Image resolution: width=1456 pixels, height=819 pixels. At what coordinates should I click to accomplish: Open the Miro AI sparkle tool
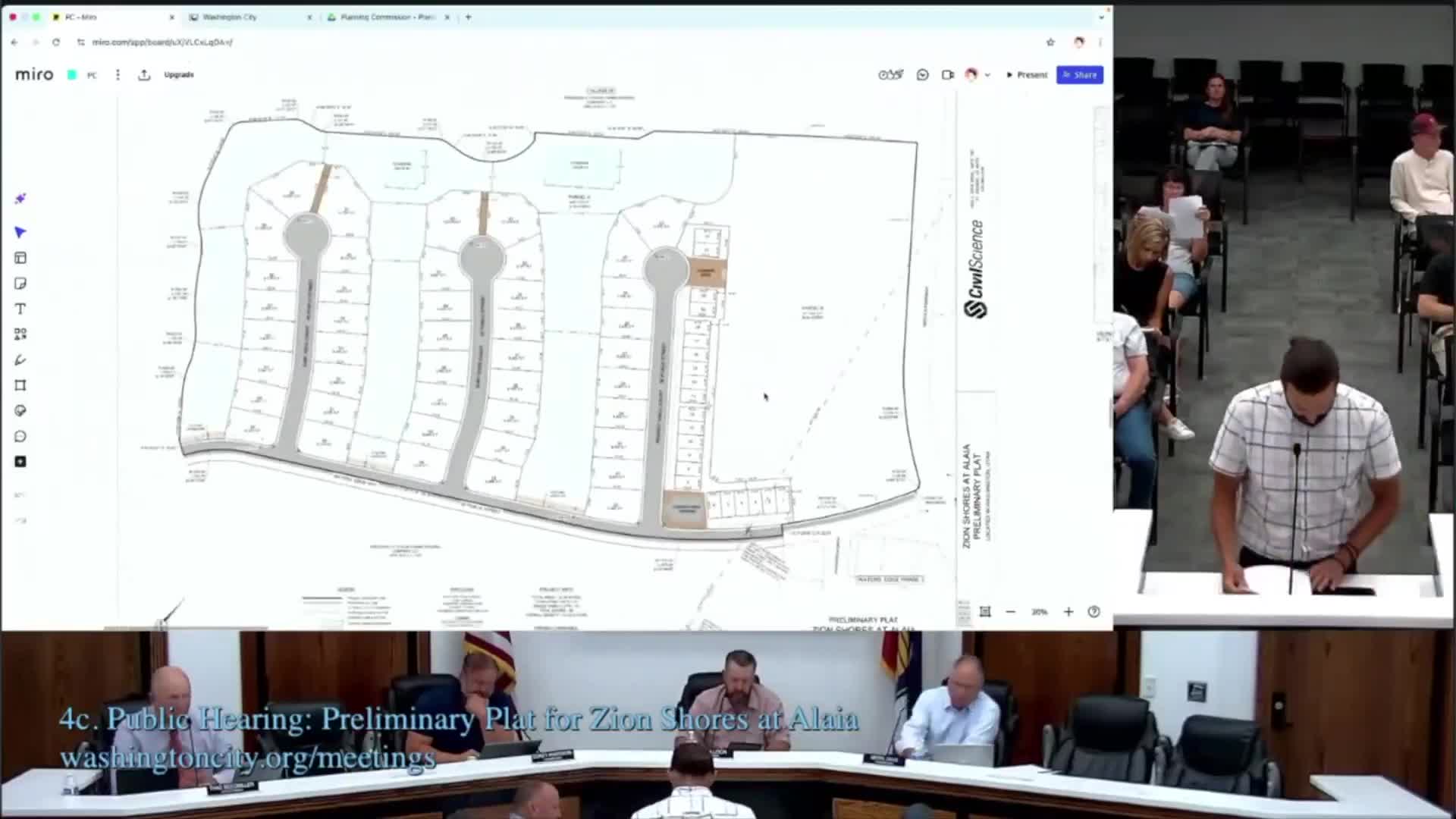(20, 199)
